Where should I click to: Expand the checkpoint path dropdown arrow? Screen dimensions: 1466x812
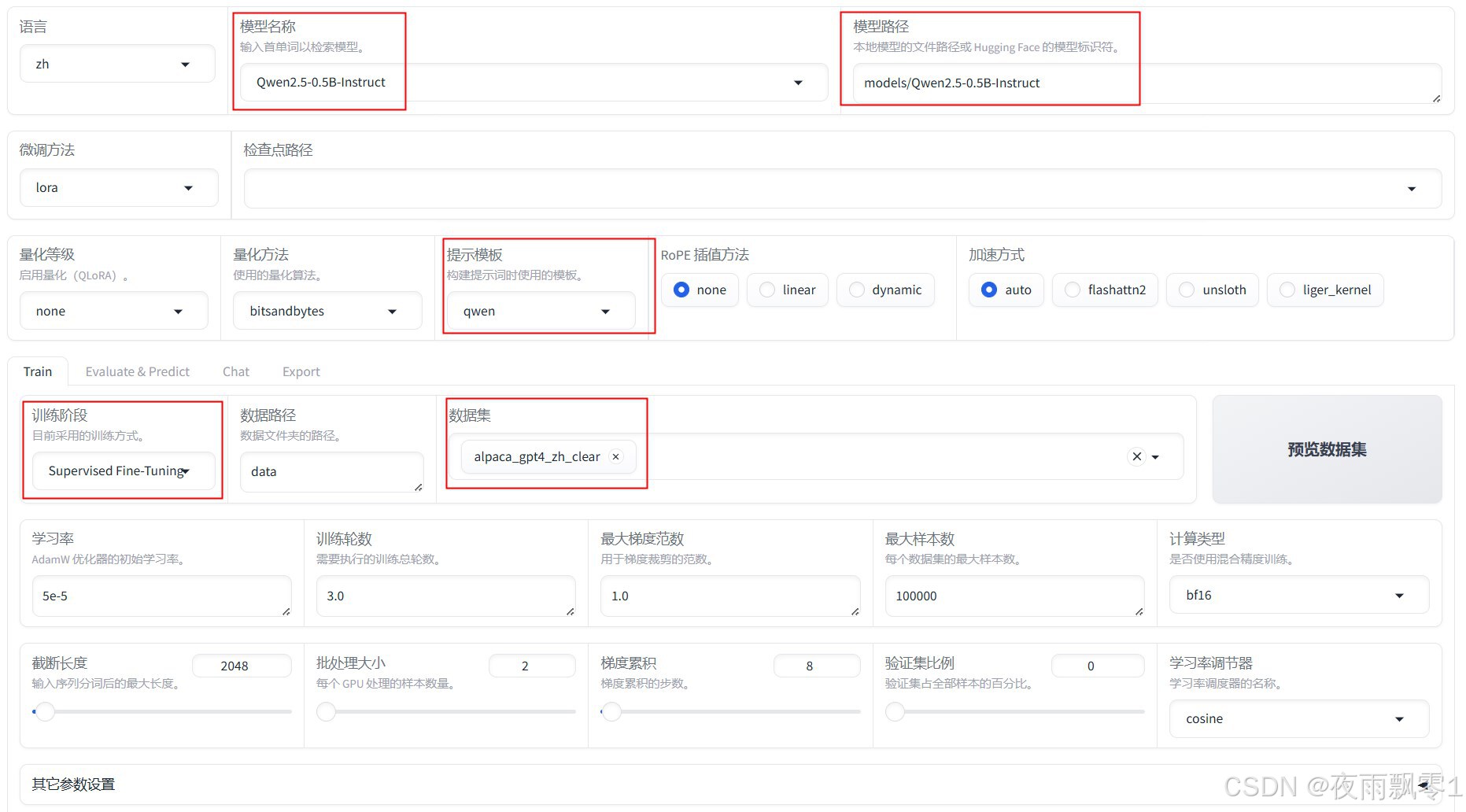coord(1411,189)
